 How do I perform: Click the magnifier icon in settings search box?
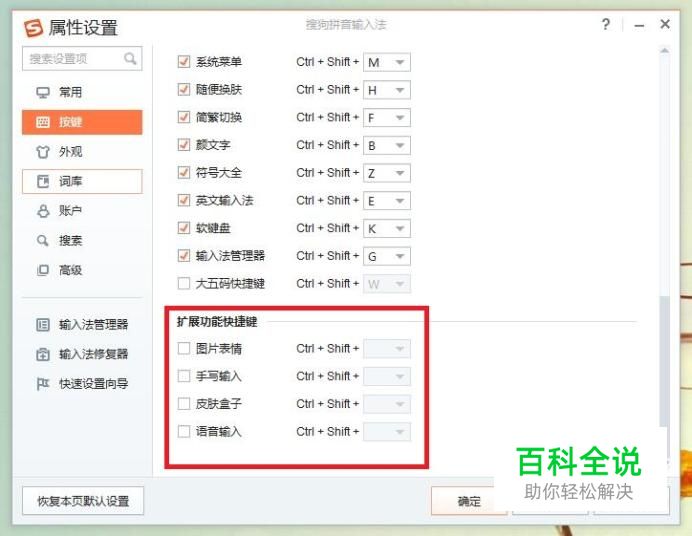[130, 58]
